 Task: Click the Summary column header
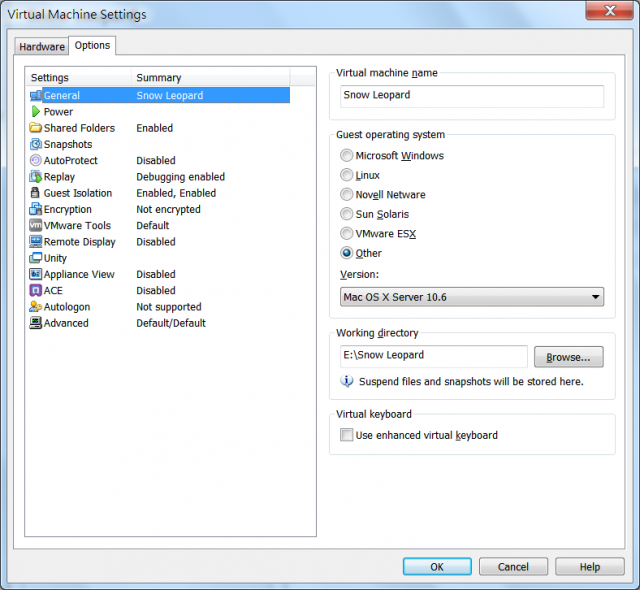(211, 78)
